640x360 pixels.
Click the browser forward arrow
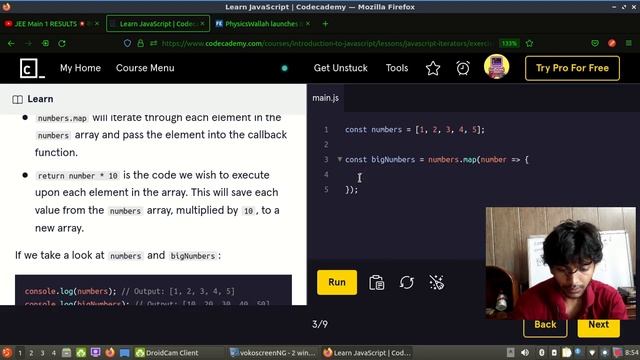coord(28,43)
